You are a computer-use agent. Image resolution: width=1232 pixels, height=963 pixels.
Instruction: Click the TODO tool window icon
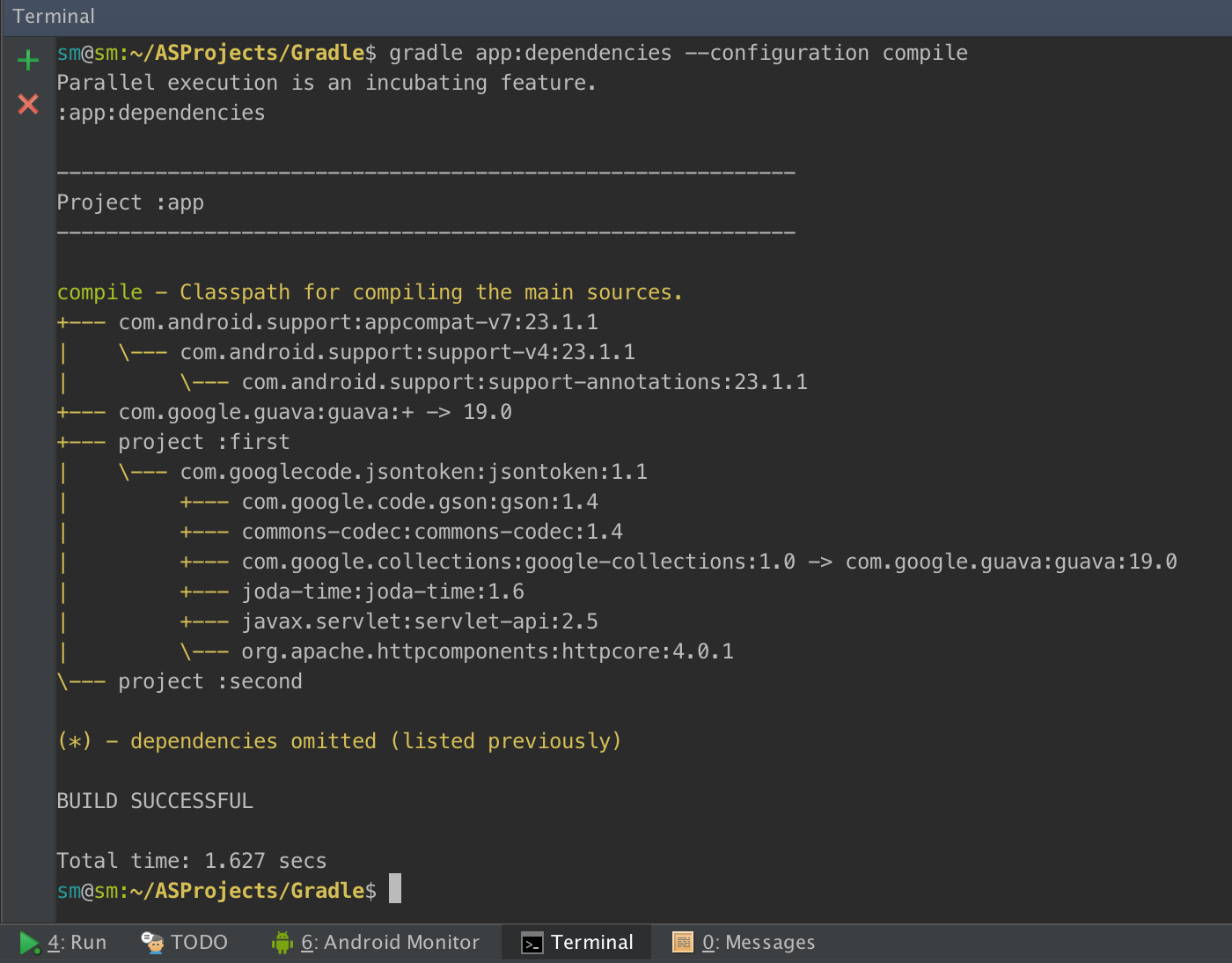point(153,943)
